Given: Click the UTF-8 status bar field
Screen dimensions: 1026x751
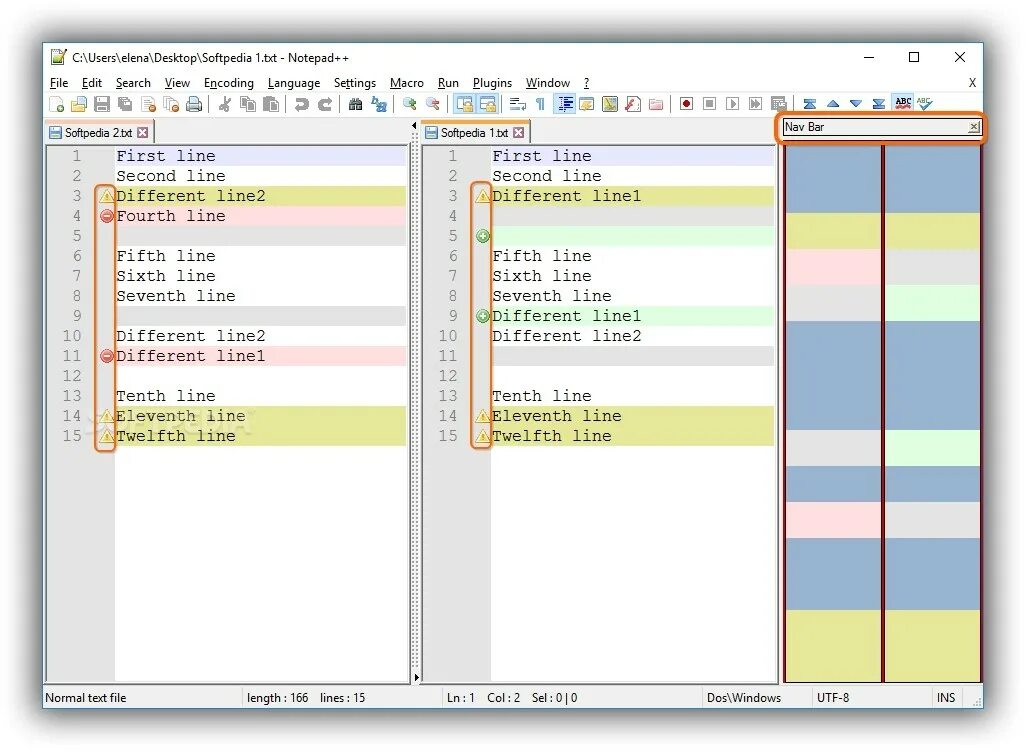Looking at the screenshot, I should point(833,698).
